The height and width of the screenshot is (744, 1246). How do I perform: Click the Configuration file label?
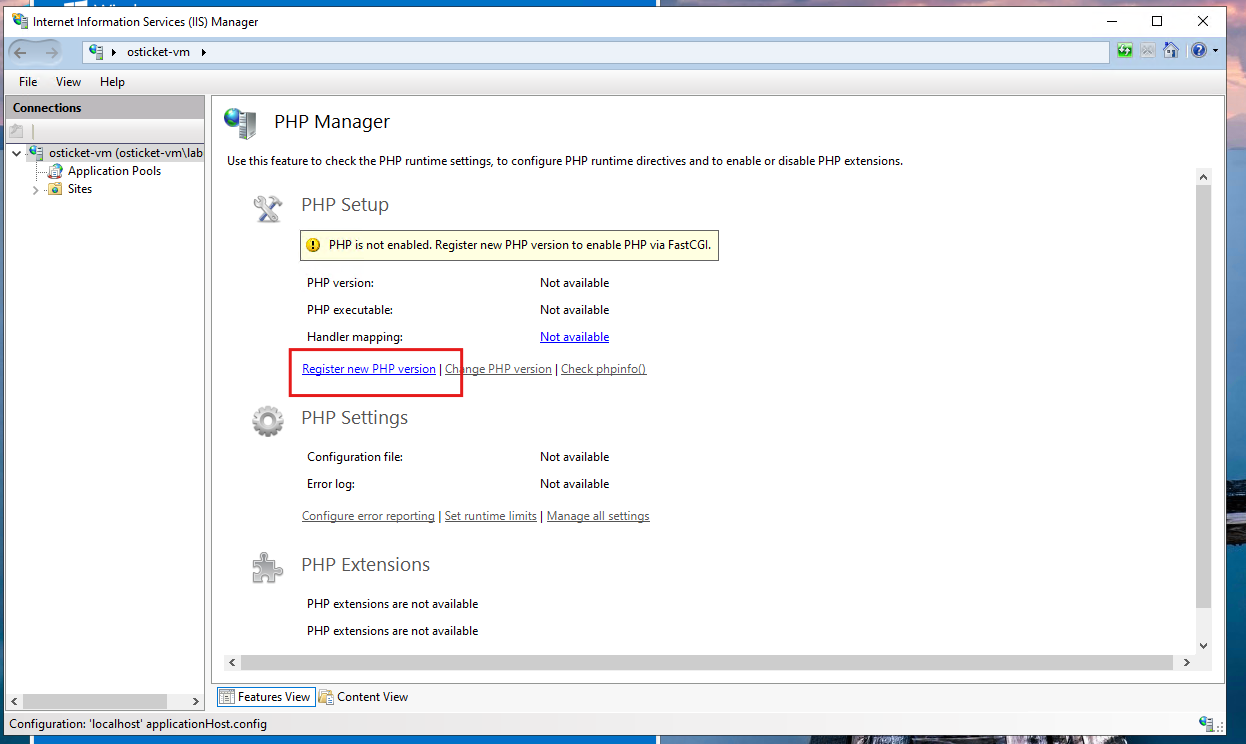[355, 457]
